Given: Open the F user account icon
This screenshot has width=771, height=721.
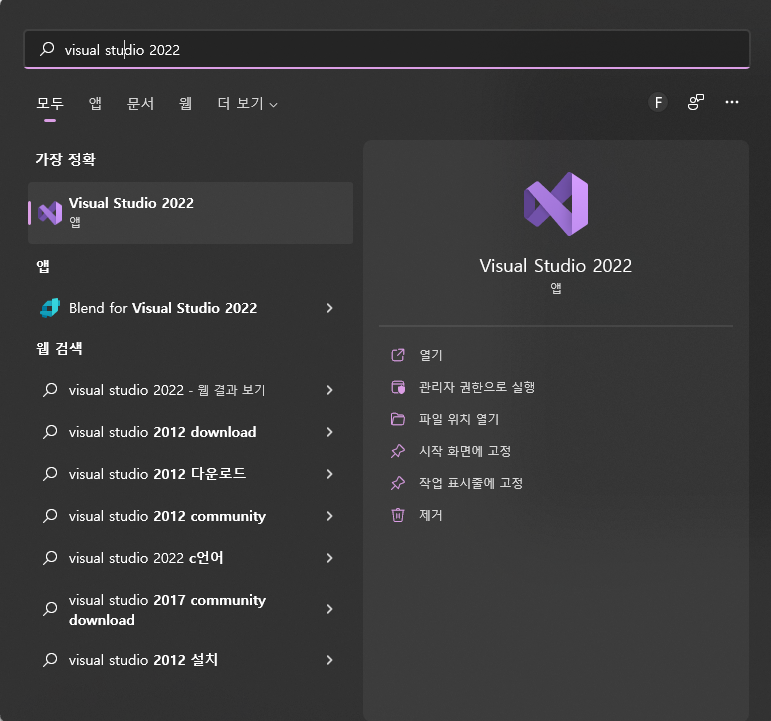Looking at the screenshot, I should click(x=657, y=102).
